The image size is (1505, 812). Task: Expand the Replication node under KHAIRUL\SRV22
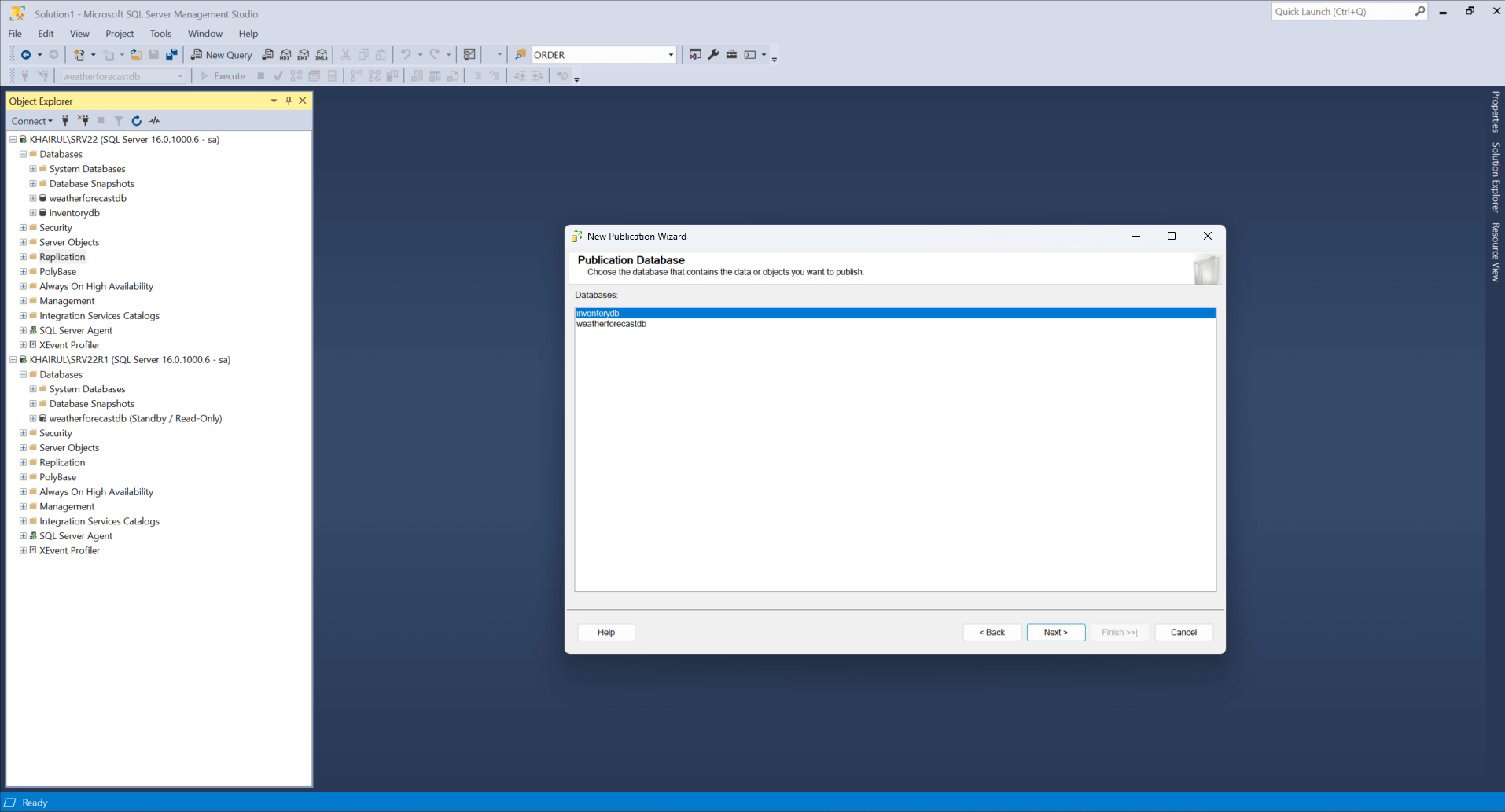[23, 257]
